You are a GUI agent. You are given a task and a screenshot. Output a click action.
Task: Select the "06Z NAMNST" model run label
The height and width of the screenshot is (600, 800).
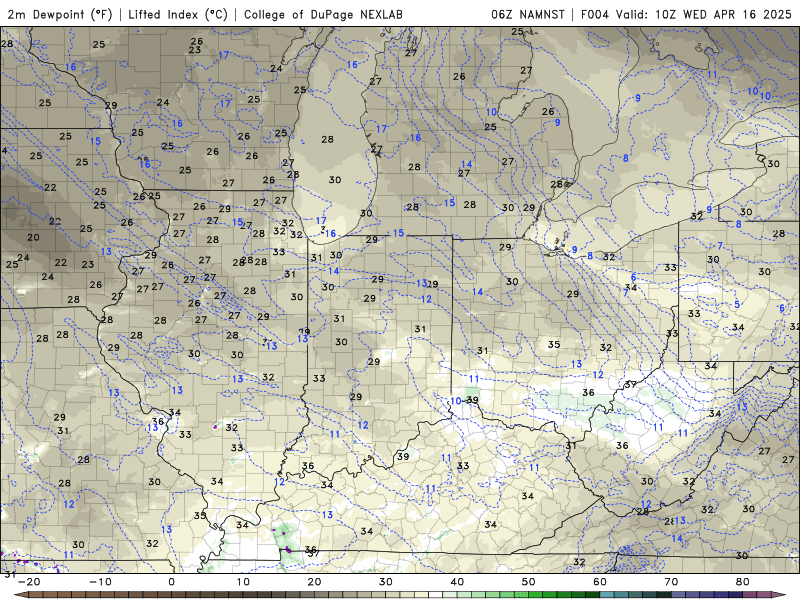point(528,14)
